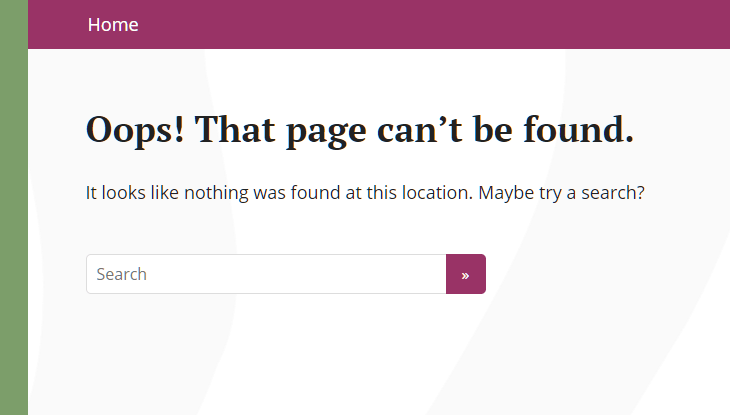The width and height of the screenshot is (730, 415).
Task: Click the words That page in heading
Action: 280,130
